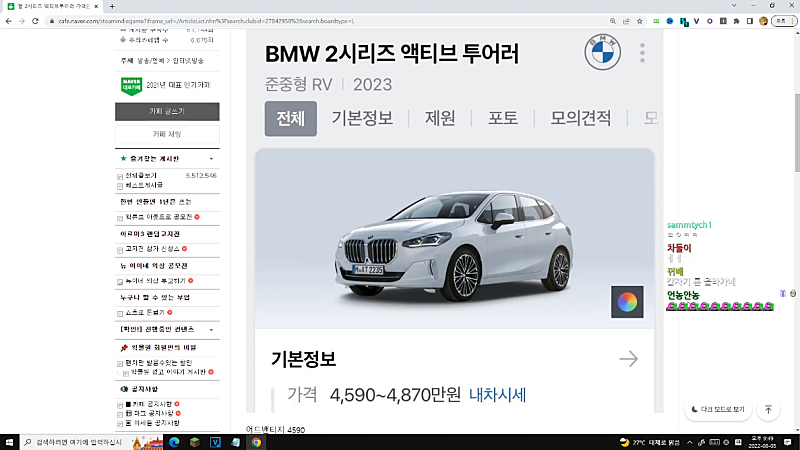The height and width of the screenshot is (450, 800).
Task: Open the extensions puzzle-piece menu
Action: (x=736, y=21)
